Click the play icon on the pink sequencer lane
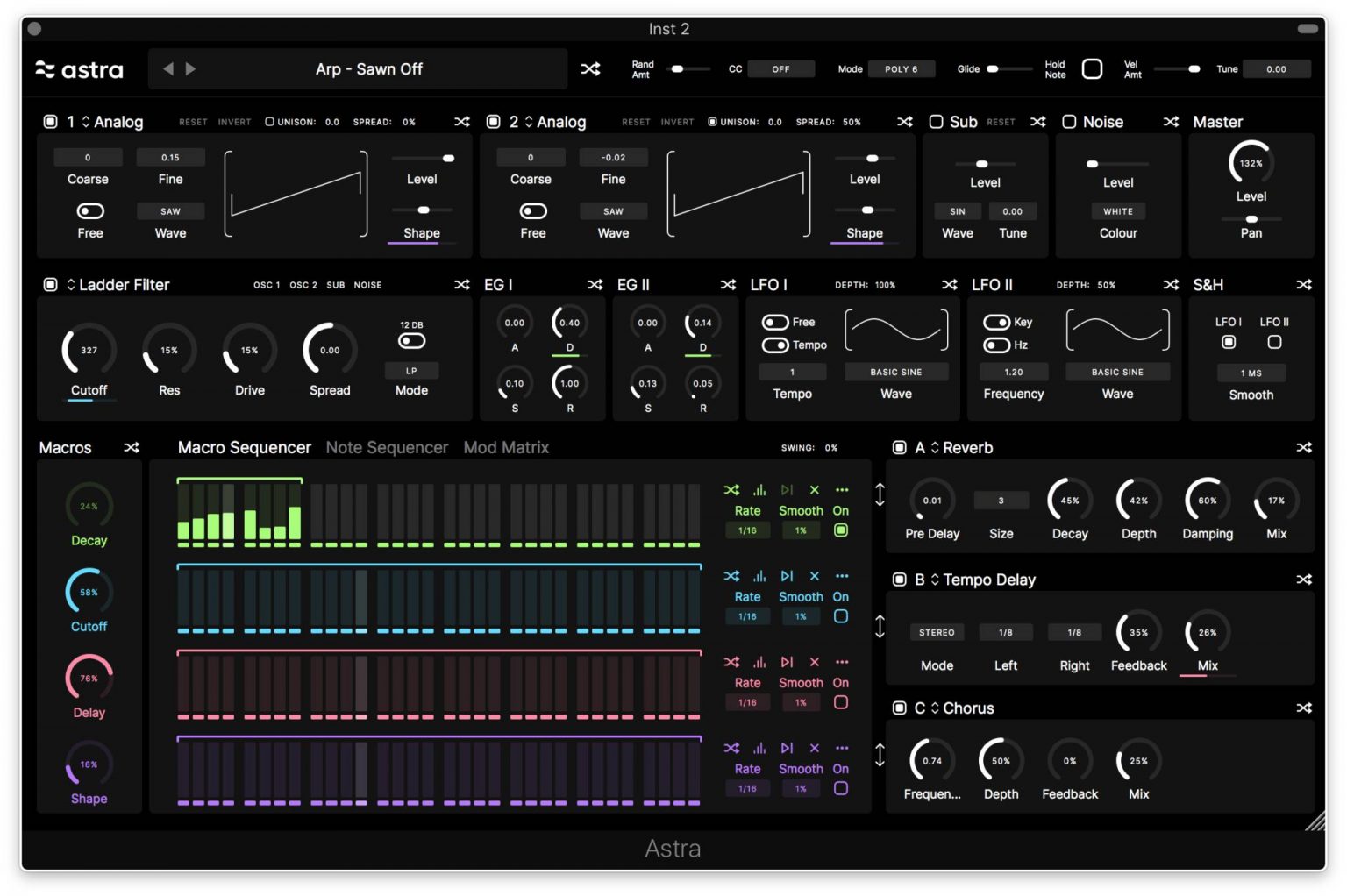Image resolution: width=1347 pixels, height=896 pixels. [x=786, y=662]
